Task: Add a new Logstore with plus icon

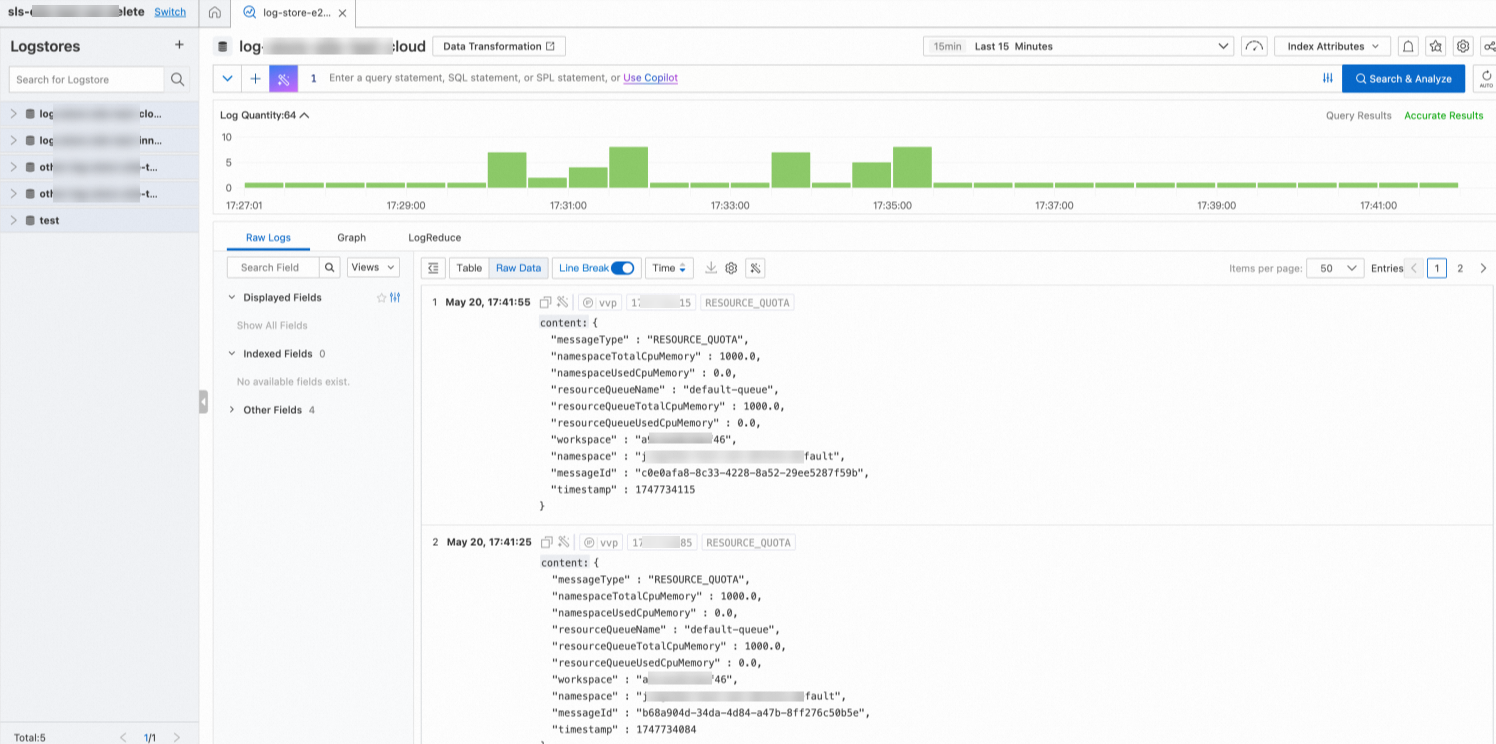Action: [179, 45]
